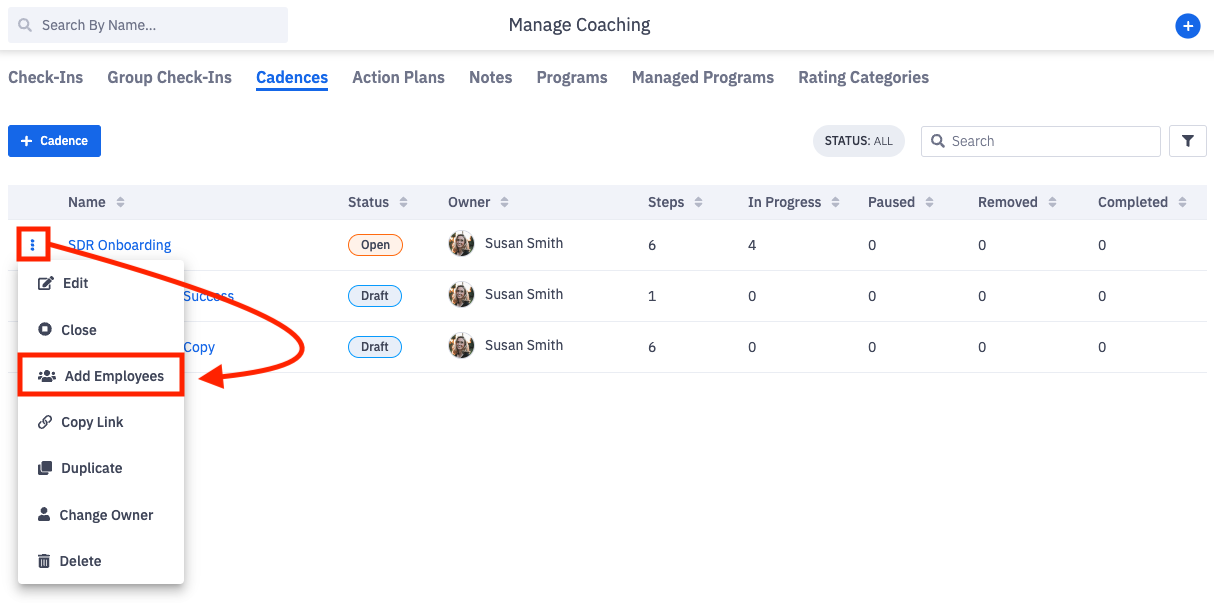Choose Edit from the context menu
This screenshot has width=1214, height=603.
[75, 283]
